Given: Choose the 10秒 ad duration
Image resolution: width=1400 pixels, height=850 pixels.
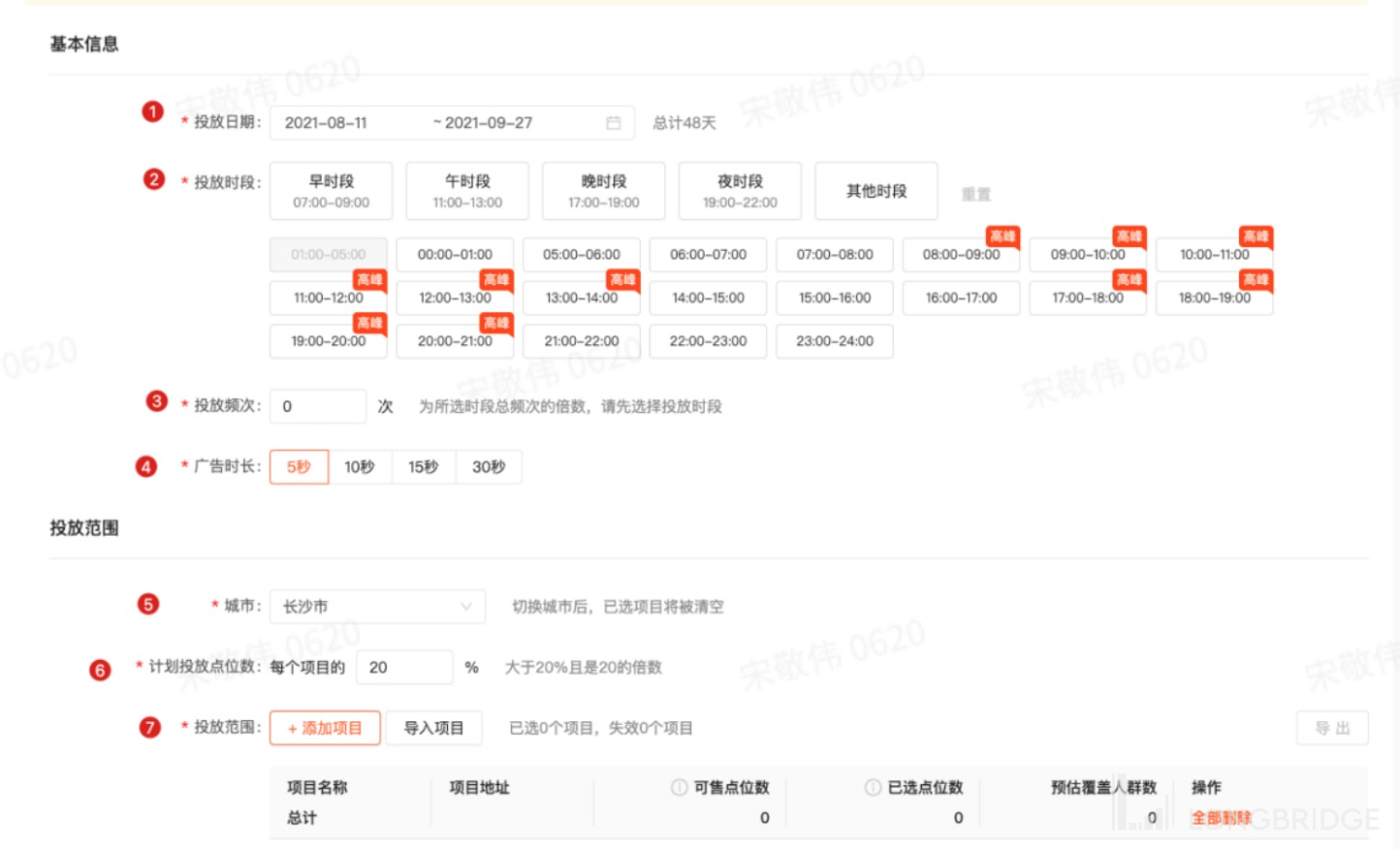Looking at the screenshot, I should click(x=360, y=467).
